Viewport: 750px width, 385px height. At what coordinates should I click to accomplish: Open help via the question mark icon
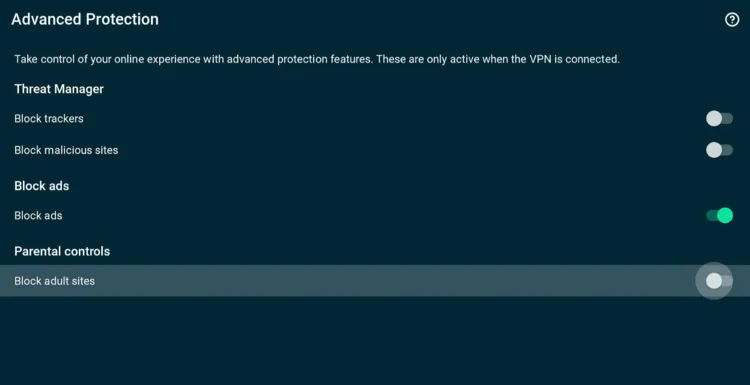coord(732,20)
